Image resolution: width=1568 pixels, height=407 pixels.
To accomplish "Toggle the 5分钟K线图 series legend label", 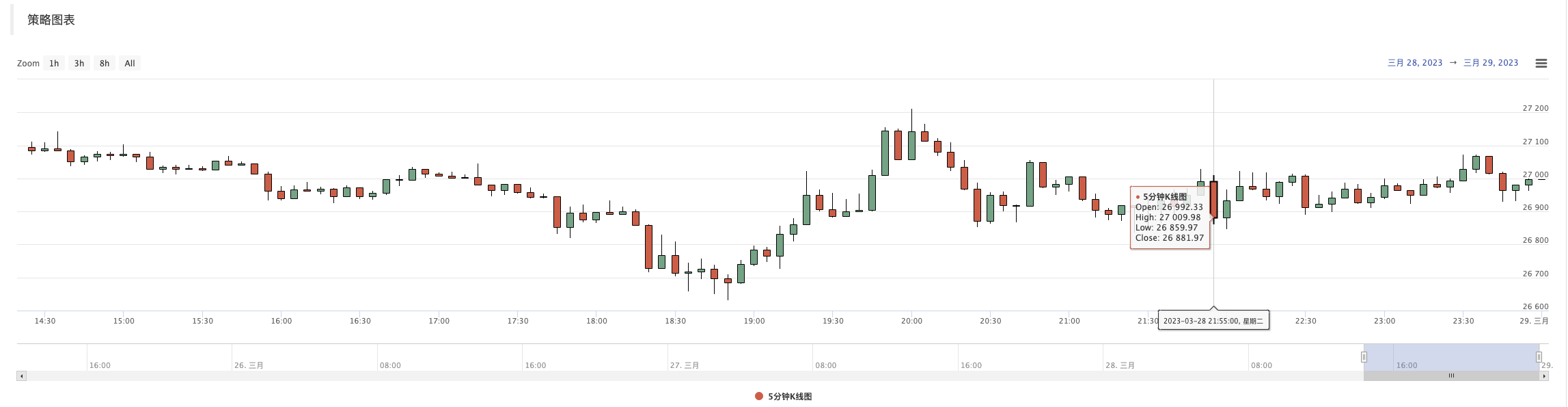I will coord(790,396).
